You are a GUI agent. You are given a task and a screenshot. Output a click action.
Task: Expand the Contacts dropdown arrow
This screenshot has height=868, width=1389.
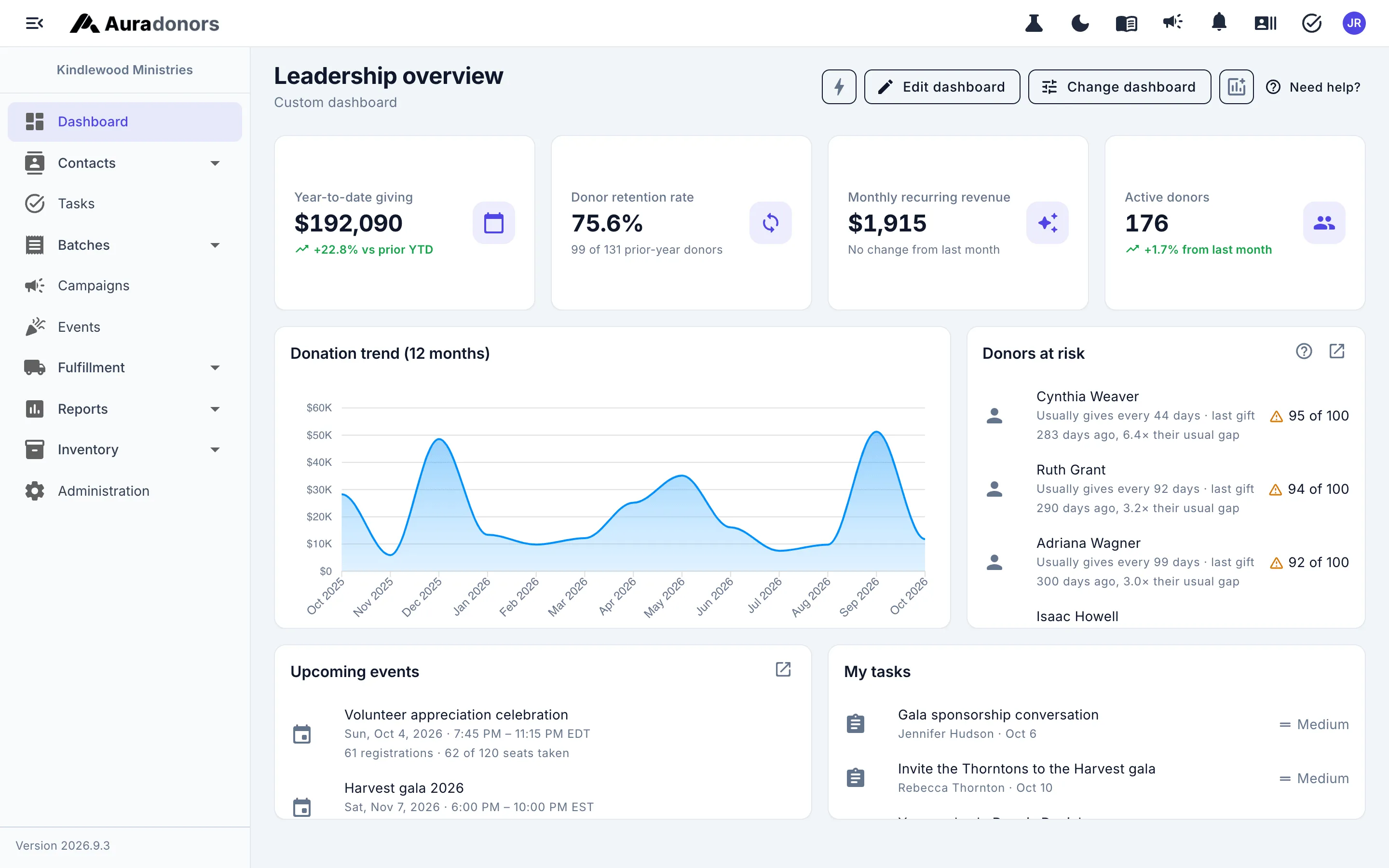click(x=215, y=163)
